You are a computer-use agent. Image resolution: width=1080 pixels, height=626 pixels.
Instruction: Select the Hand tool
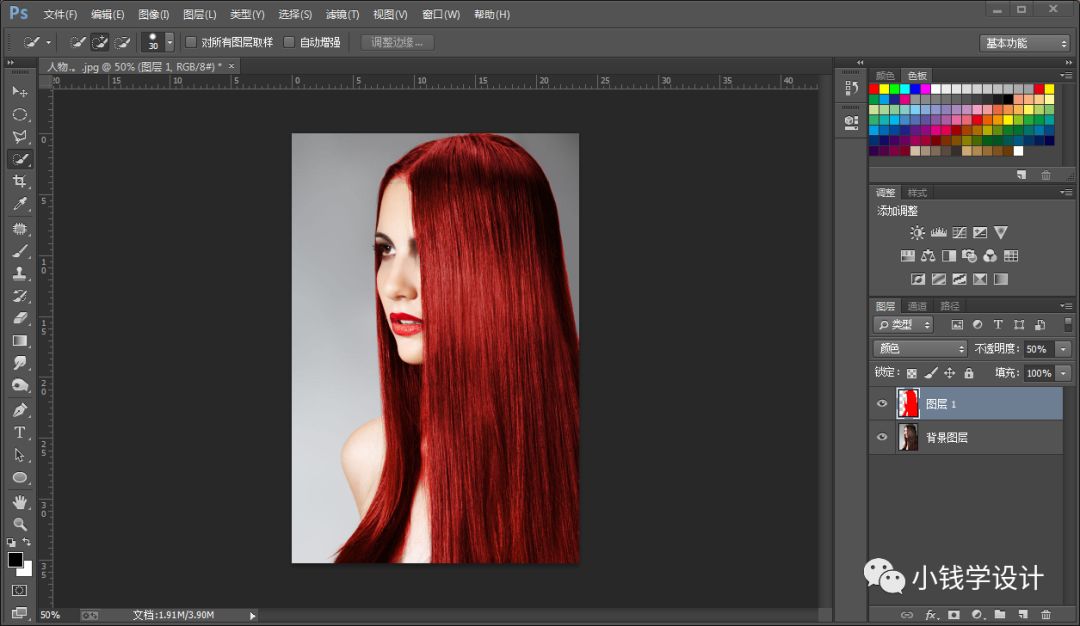click(19, 501)
